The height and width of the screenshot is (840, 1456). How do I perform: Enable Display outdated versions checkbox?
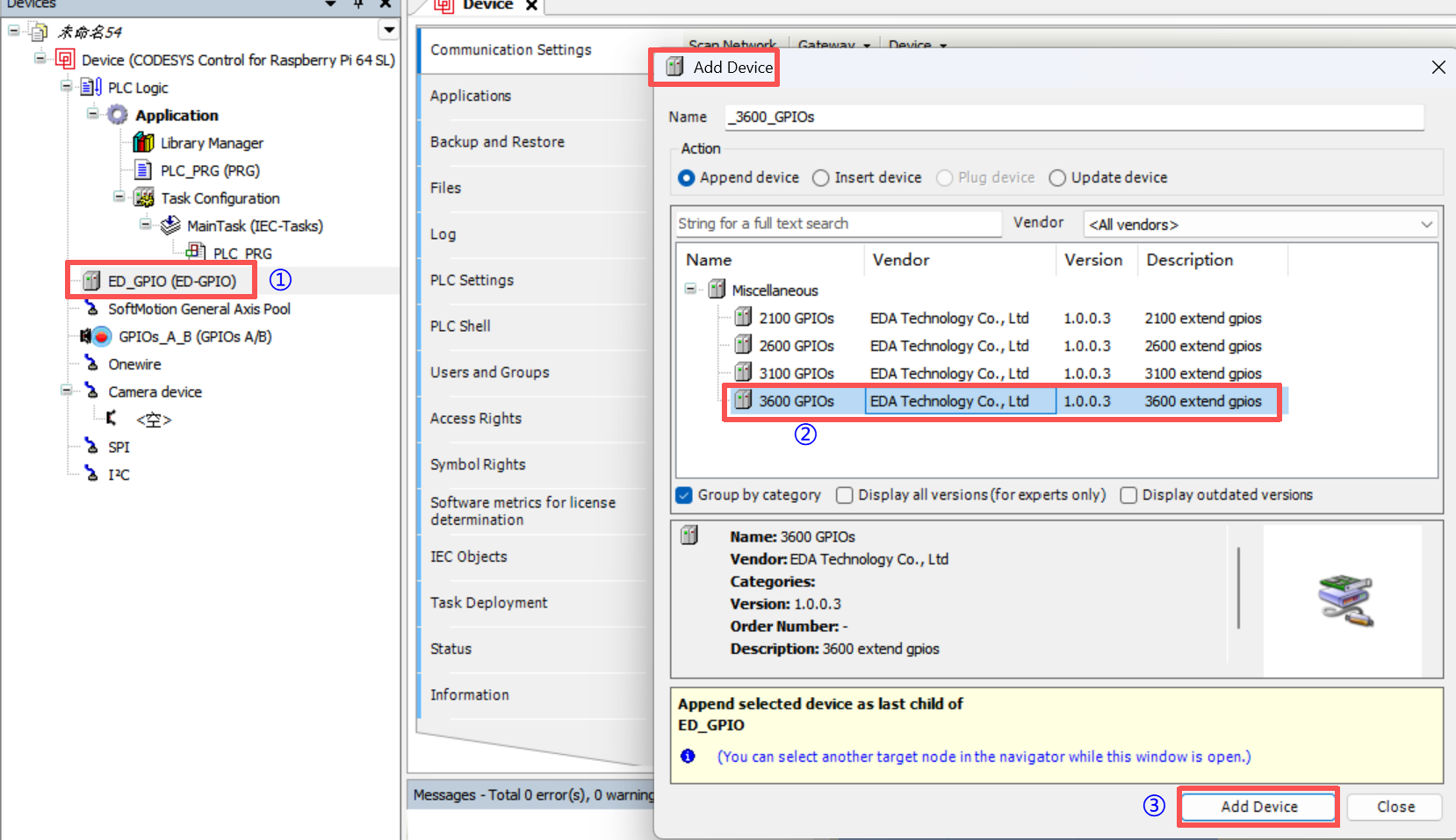[1128, 495]
